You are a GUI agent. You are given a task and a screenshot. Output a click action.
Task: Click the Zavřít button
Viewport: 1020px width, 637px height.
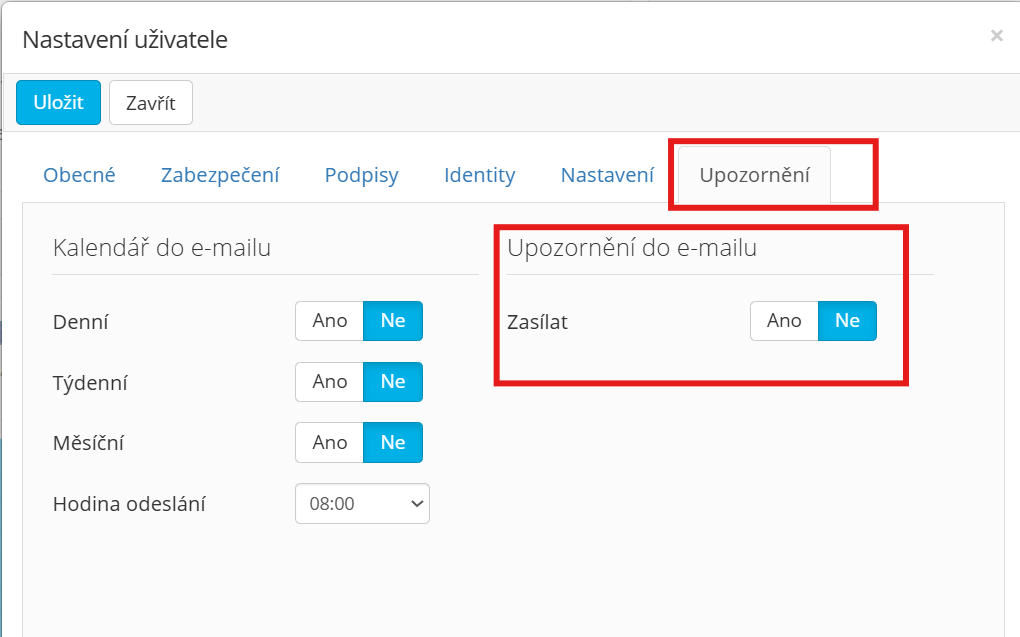point(150,102)
